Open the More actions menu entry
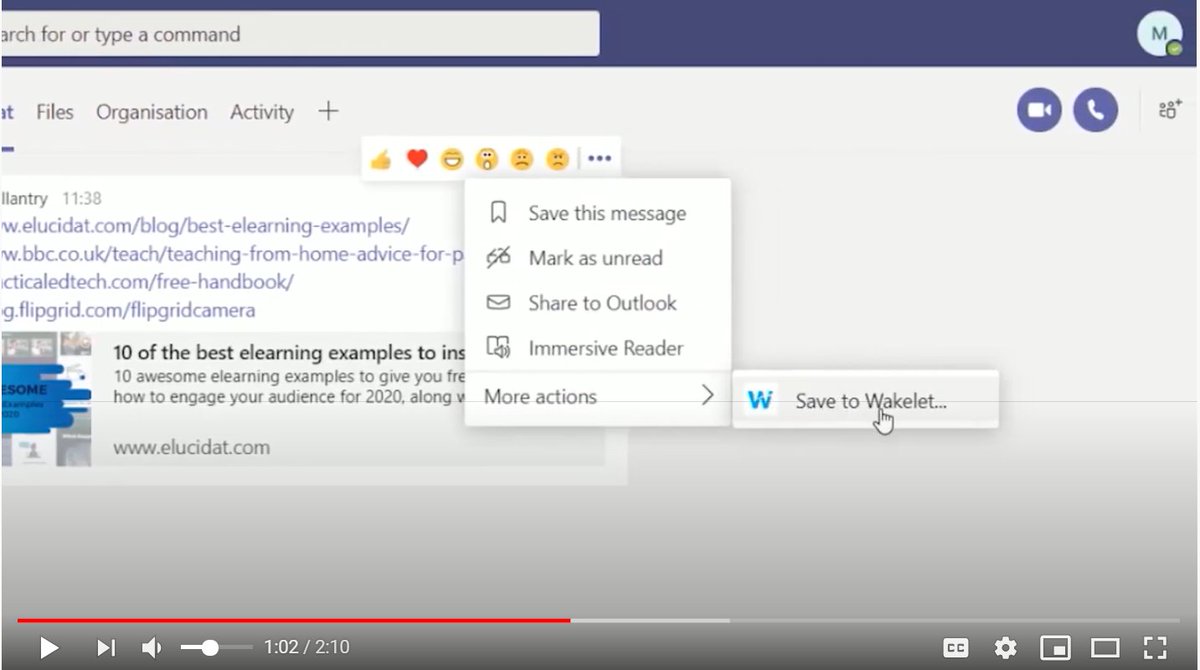This screenshot has height=670, width=1200. point(598,396)
